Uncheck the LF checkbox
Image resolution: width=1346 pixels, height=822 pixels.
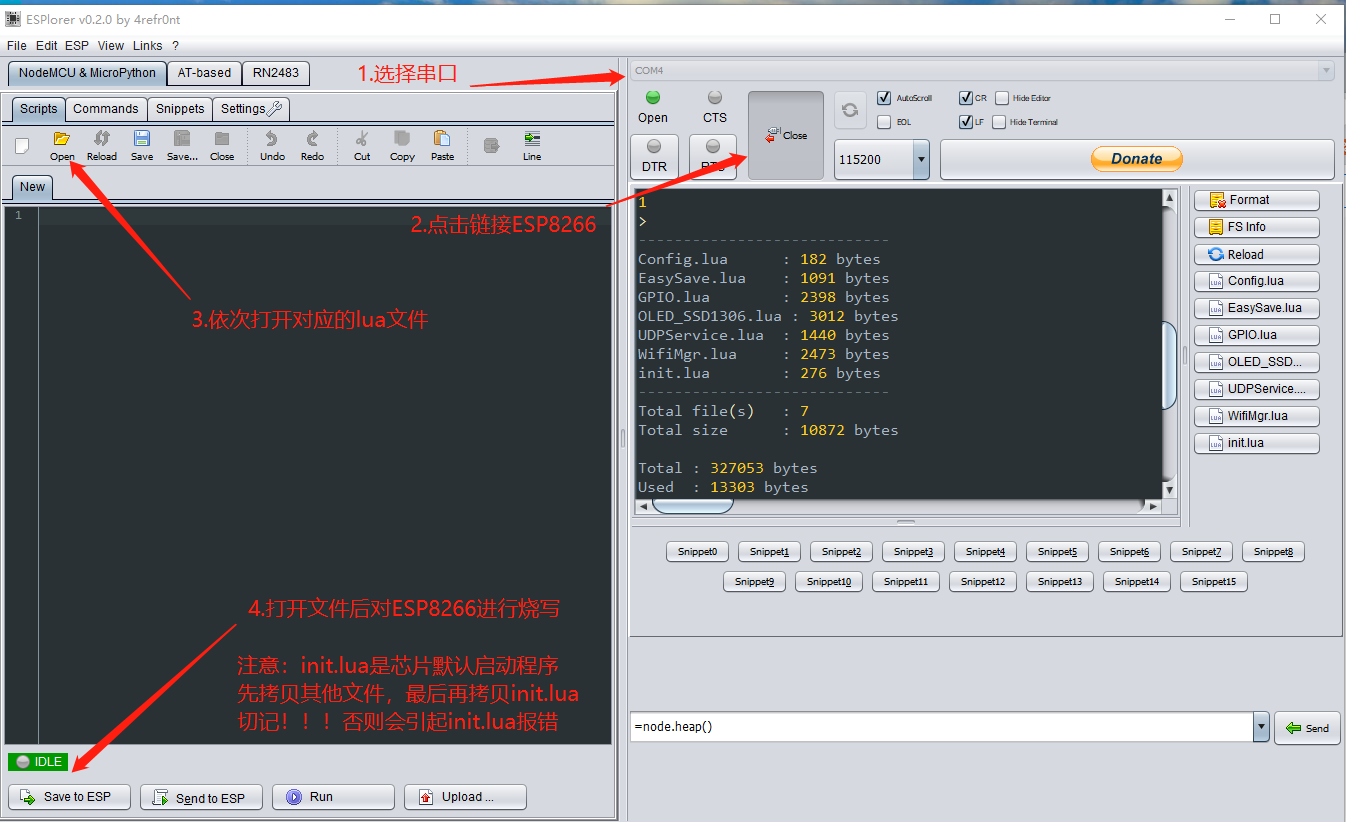tap(966, 122)
